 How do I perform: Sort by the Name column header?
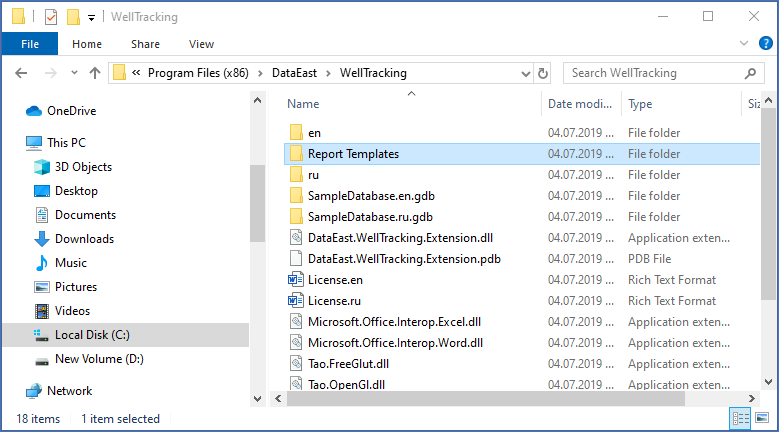tap(303, 104)
